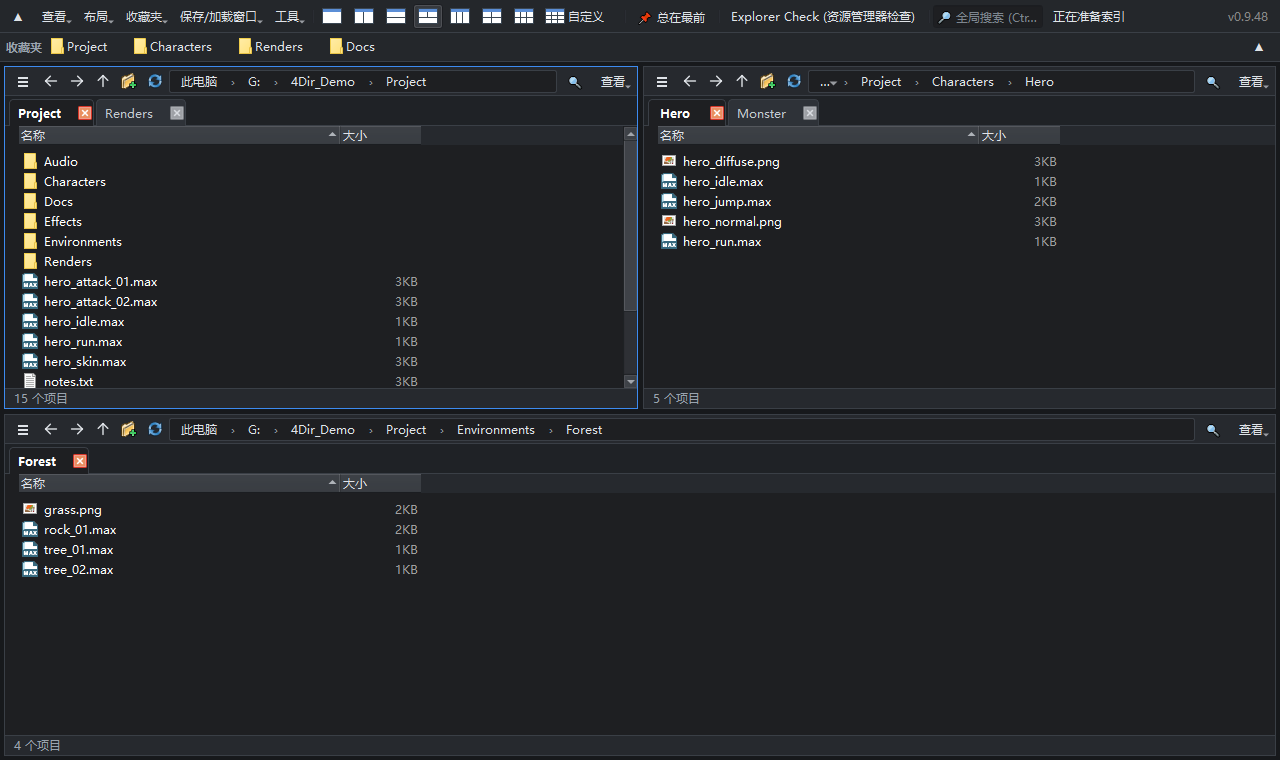The height and width of the screenshot is (760, 1280).
Task: Refresh the Hero pane
Action: [794, 82]
